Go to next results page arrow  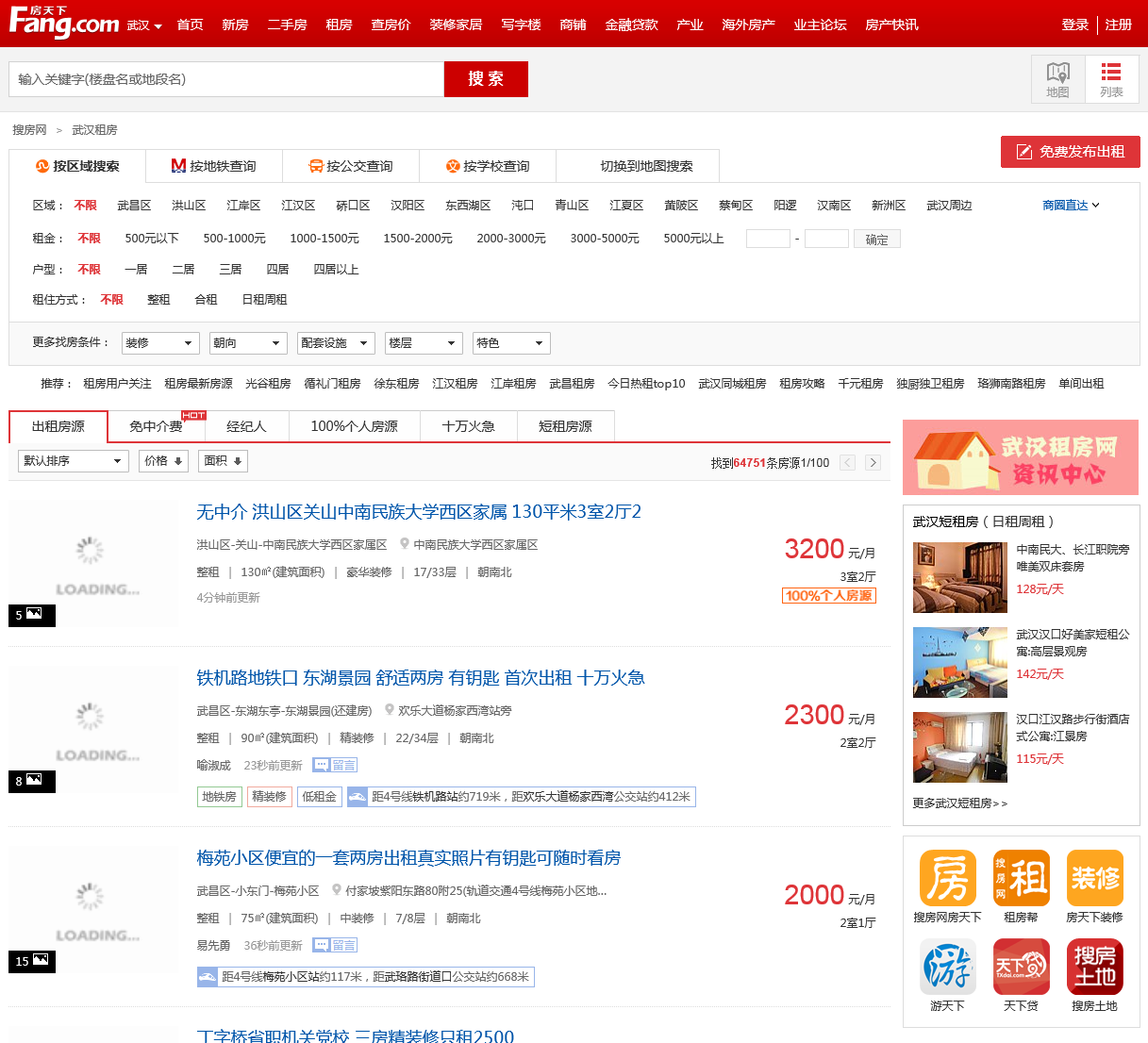(x=873, y=462)
